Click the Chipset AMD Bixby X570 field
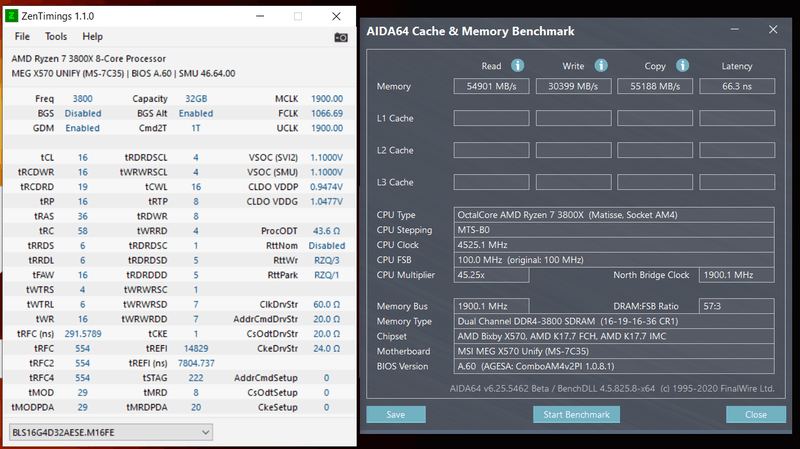Image resolution: width=800 pixels, height=449 pixels. [x=614, y=336]
